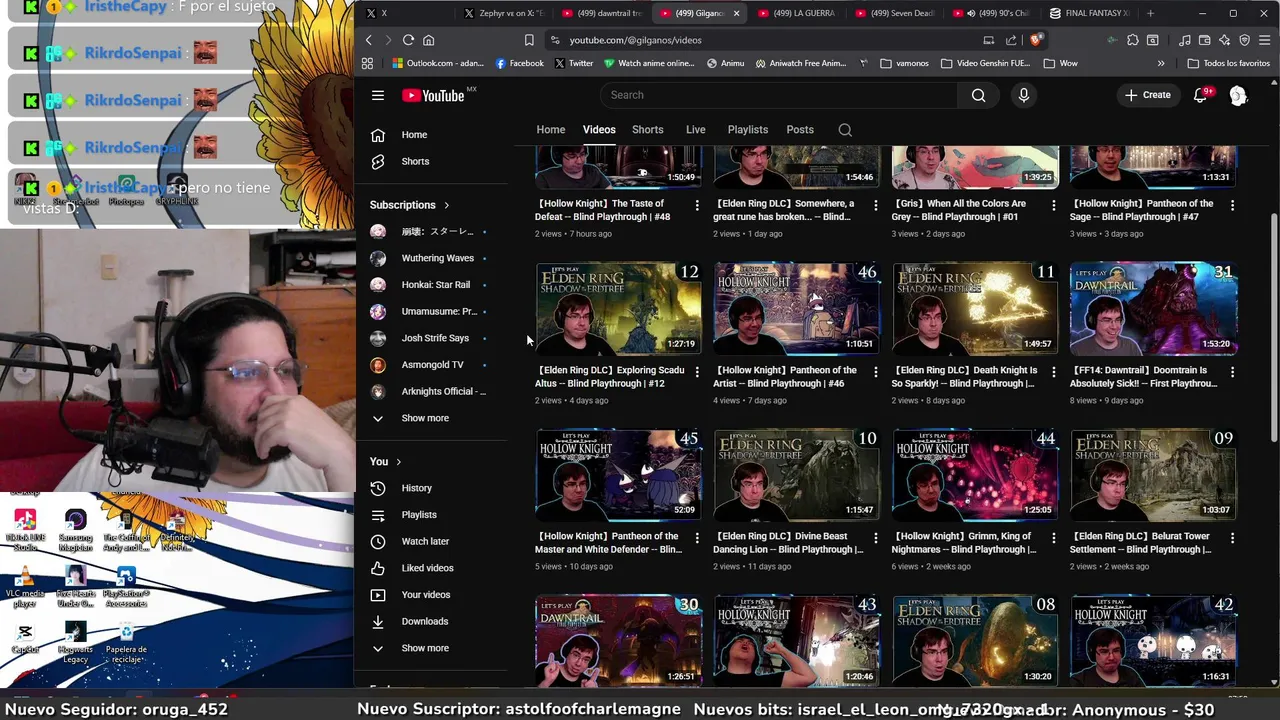The height and width of the screenshot is (720, 1280).
Task: Open the YouTube guide hamburger menu
Action: (378, 95)
